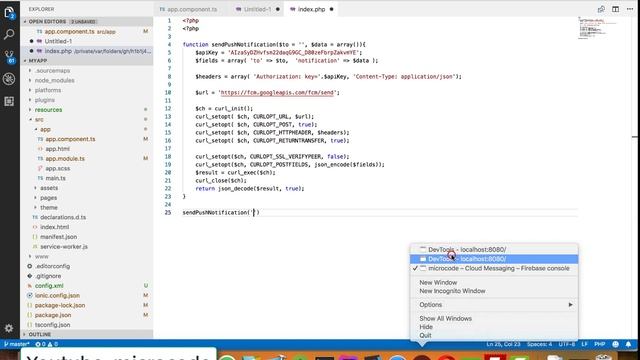Open declarations.d.ts file

(x=63, y=218)
